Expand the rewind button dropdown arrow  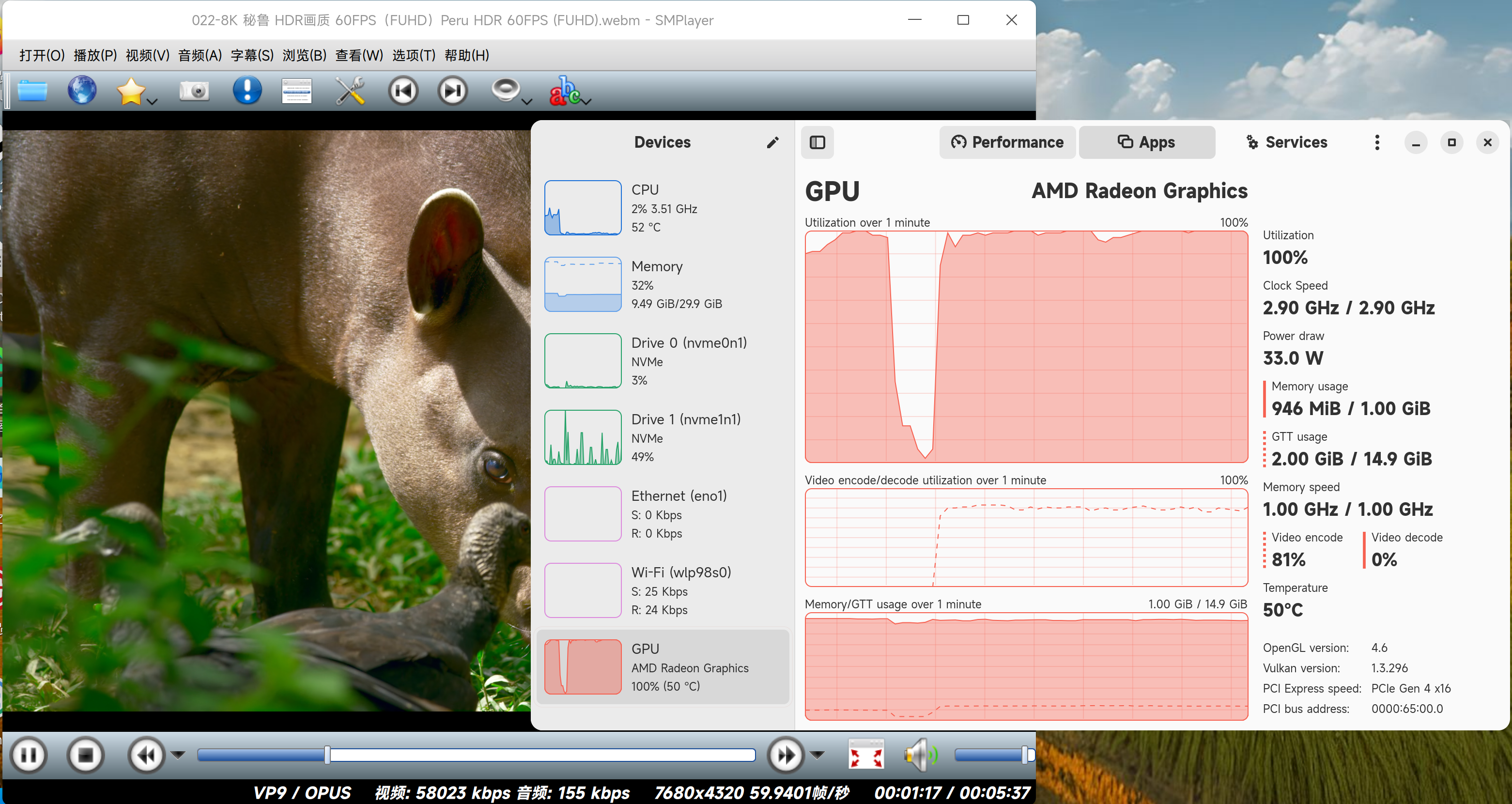point(178,755)
